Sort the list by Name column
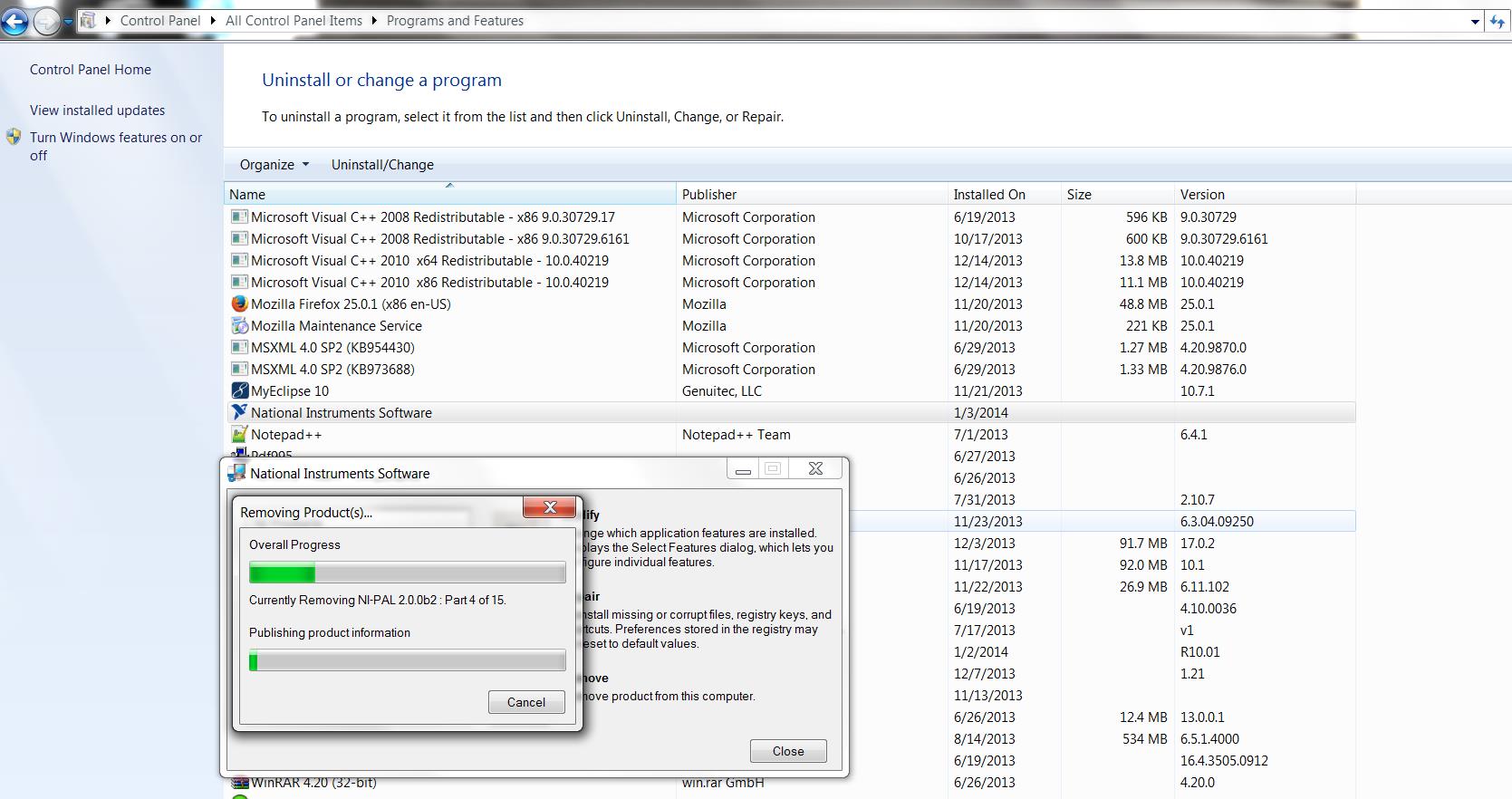This screenshot has height=799, width=1512. point(449,194)
